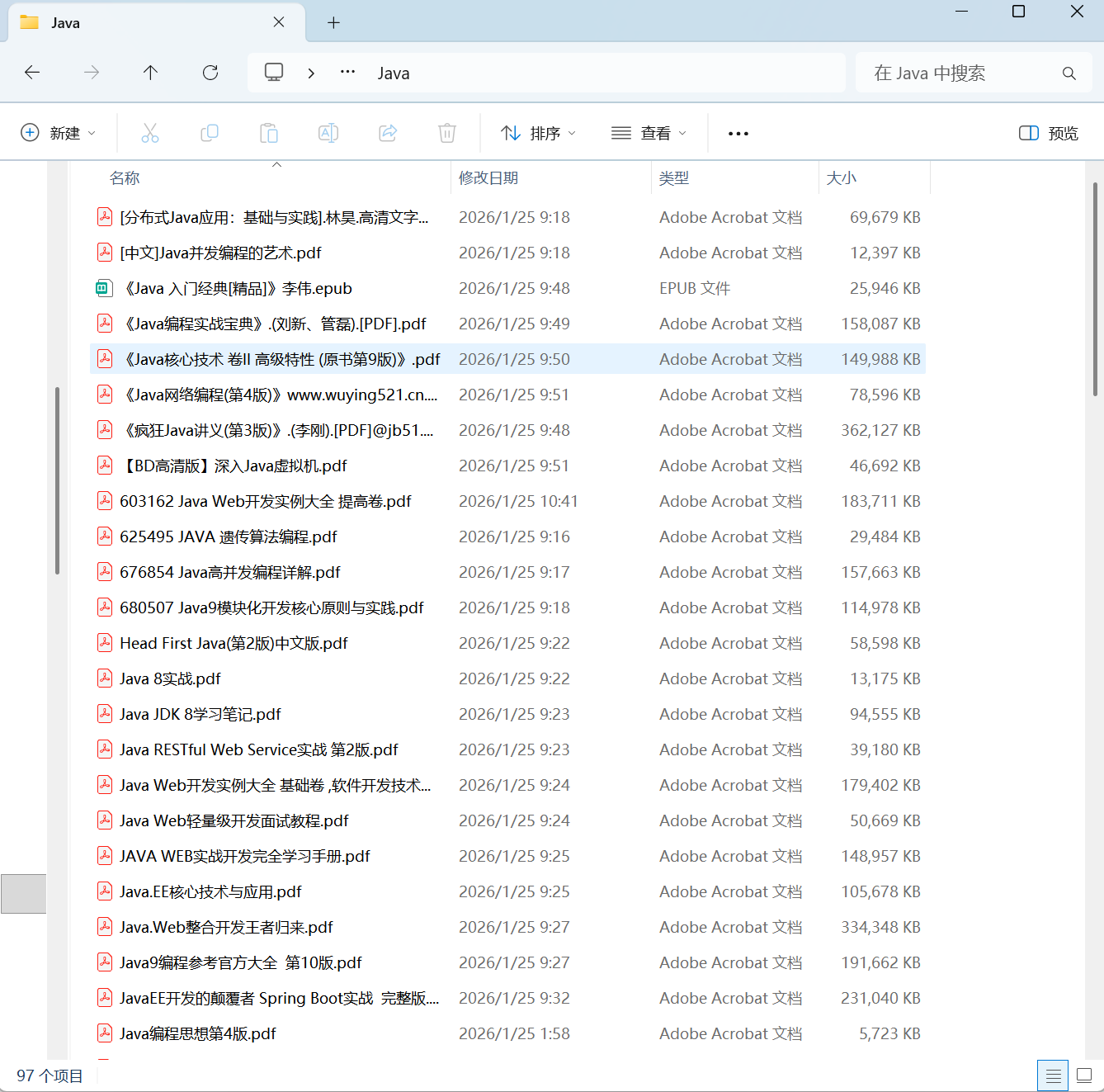Open the 排序 sort options dropdown
Screen dimensions: 1104x1092
click(537, 132)
